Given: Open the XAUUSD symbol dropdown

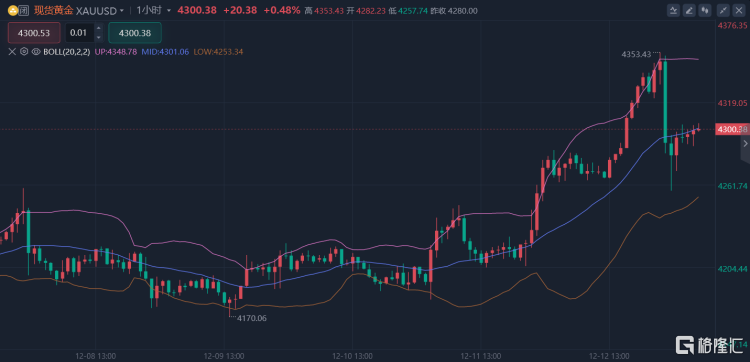Looking at the screenshot, I should tap(122, 11).
